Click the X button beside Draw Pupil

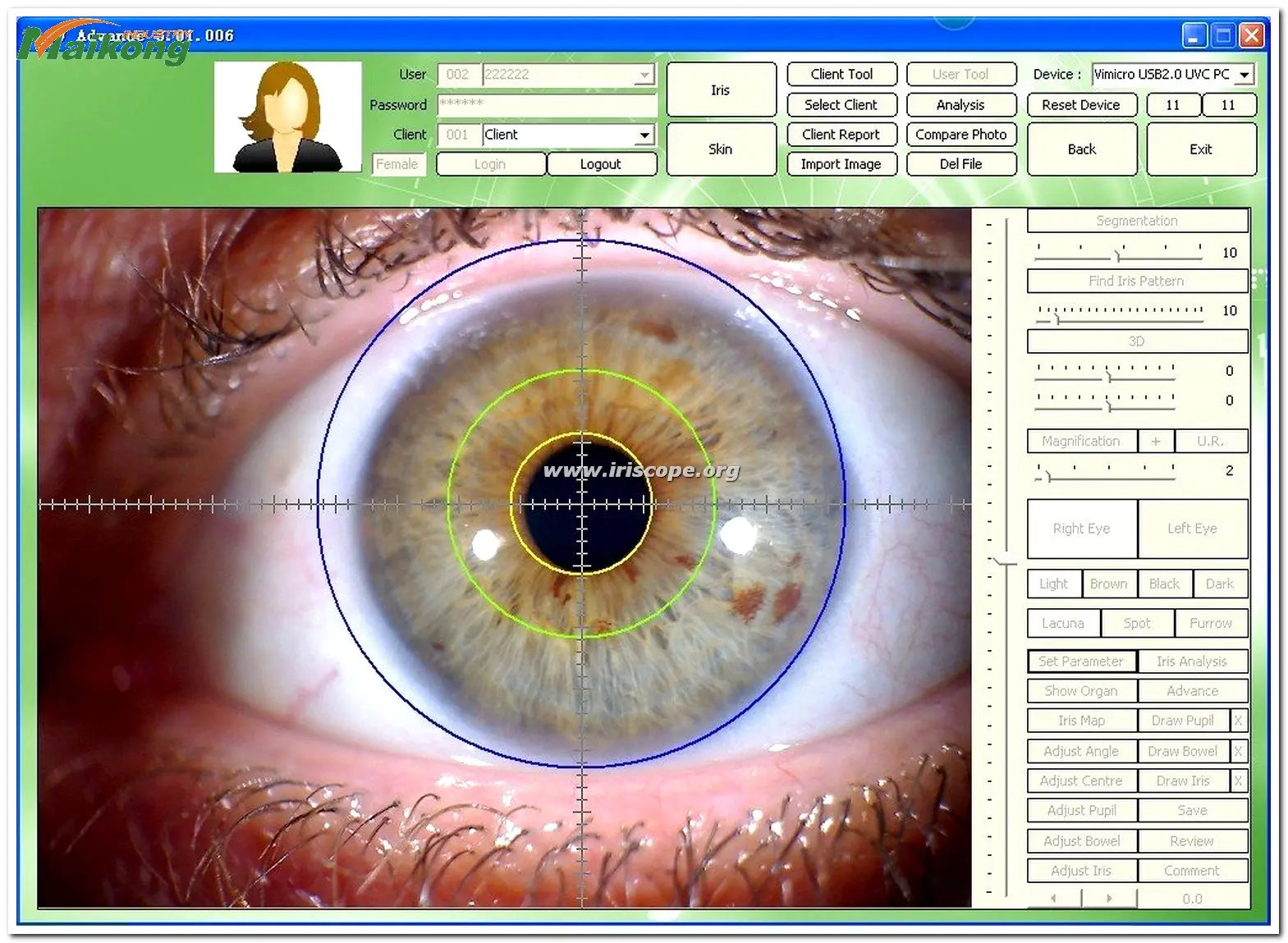(x=1238, y=721)
